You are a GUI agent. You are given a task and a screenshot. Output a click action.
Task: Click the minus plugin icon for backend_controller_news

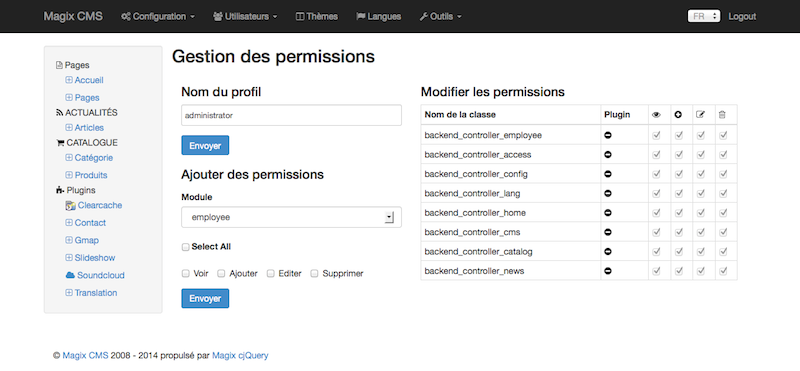tap(608, 271)
